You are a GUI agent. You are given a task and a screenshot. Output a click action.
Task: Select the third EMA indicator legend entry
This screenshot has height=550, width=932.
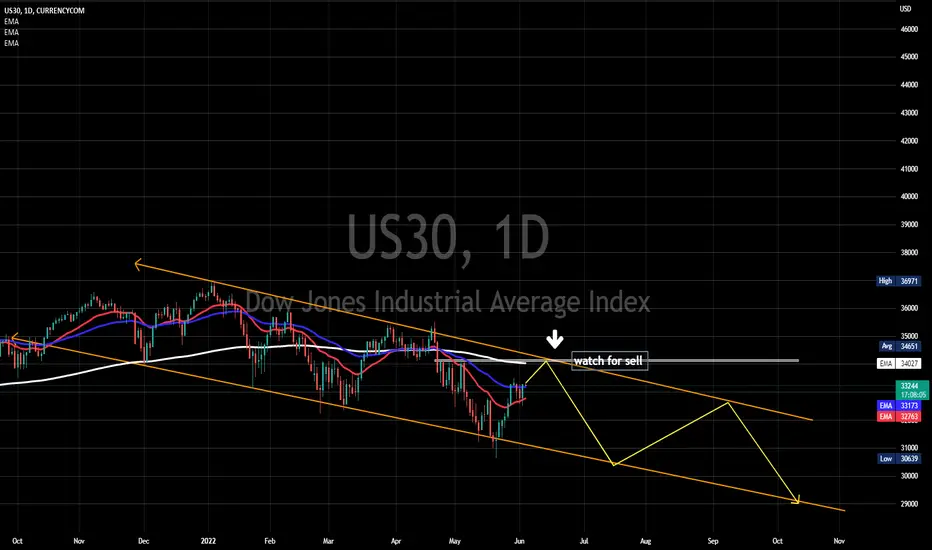11,43
